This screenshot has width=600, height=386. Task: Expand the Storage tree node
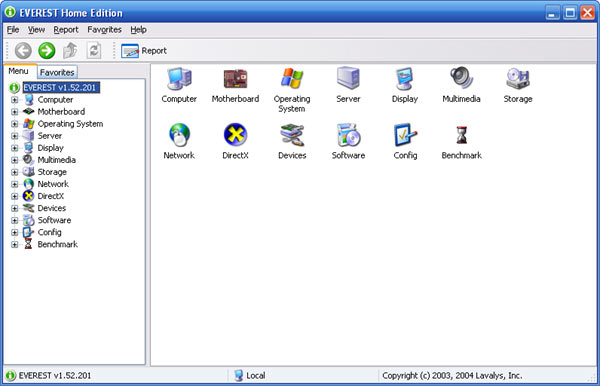15,172
